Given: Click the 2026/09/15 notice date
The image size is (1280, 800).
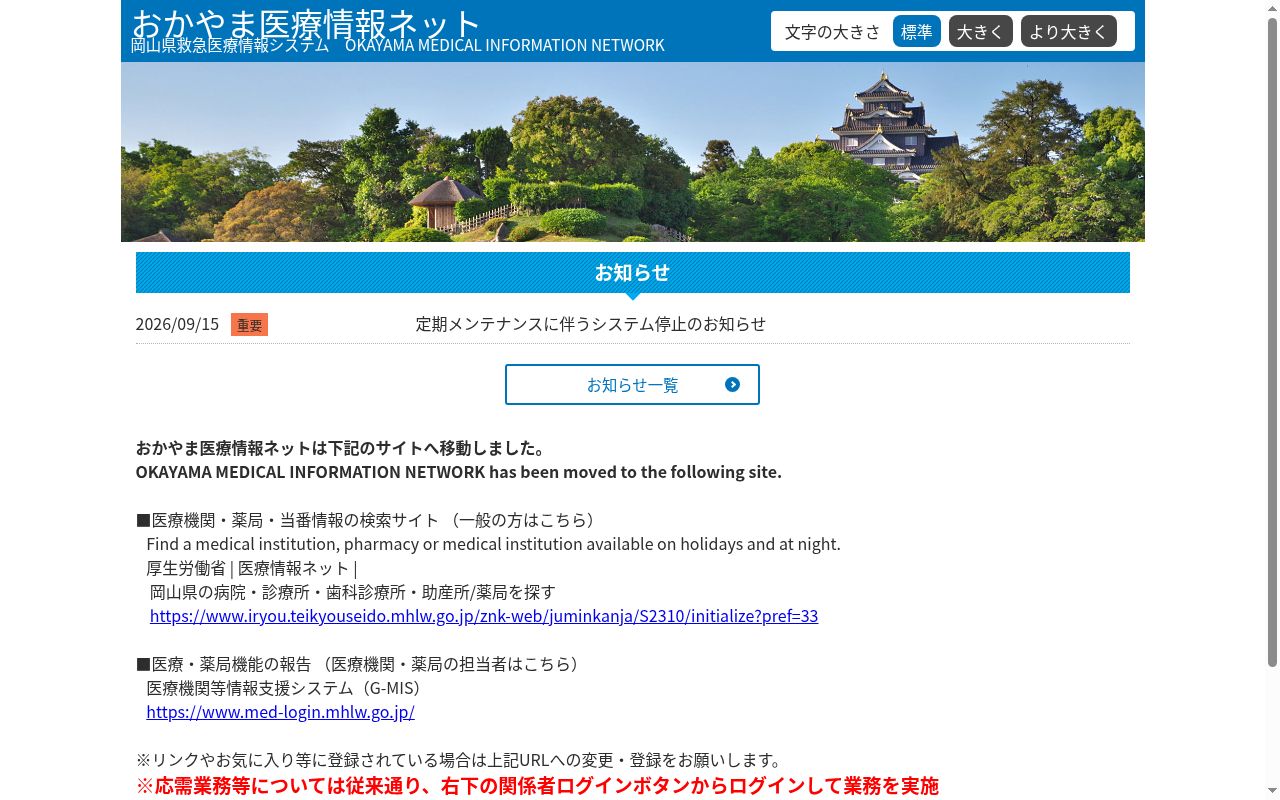Looking at the screenshot, I should [x=177, y=324].
